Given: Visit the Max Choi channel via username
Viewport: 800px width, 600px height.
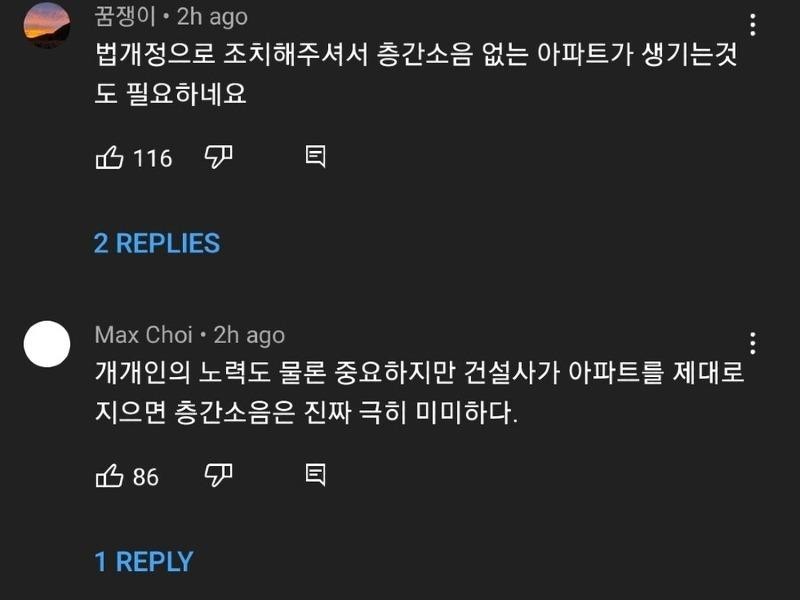Looking at the screenshot, I should pyautogui.click(x=144, y=335).
